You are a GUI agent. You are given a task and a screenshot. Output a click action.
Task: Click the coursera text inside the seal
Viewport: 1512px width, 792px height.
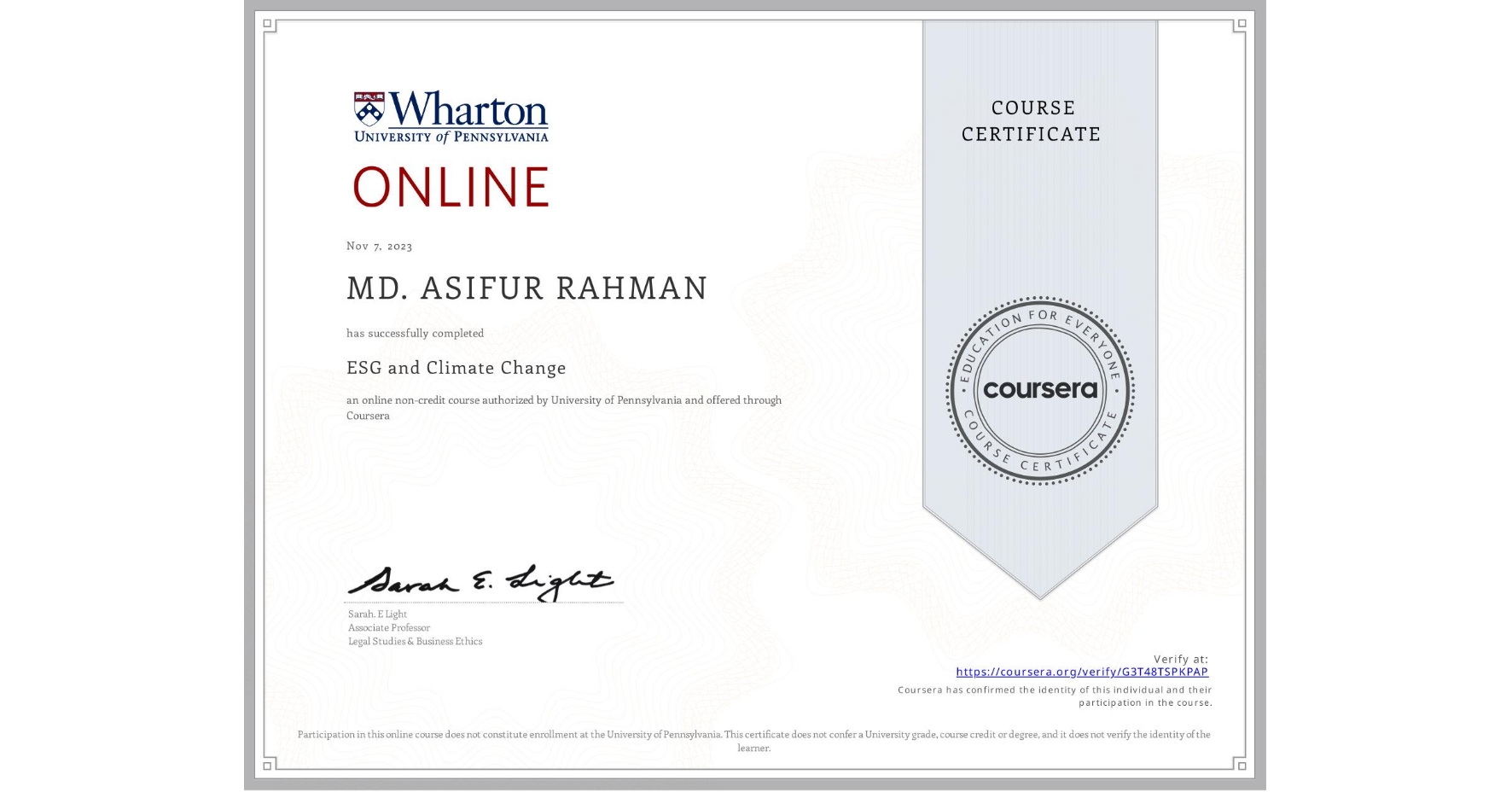click(x=1040, y=390)
